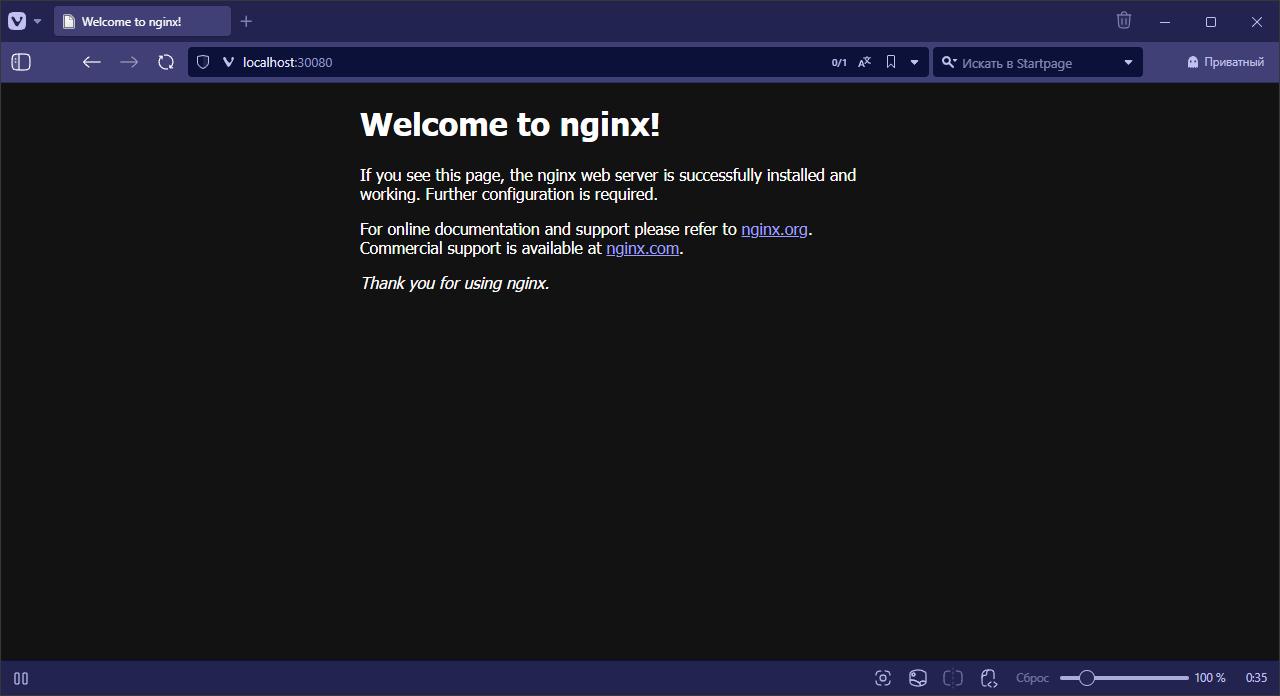Open a new tab with the plus button
This screenshot has width=1280, height=696.
pos(246,21)
